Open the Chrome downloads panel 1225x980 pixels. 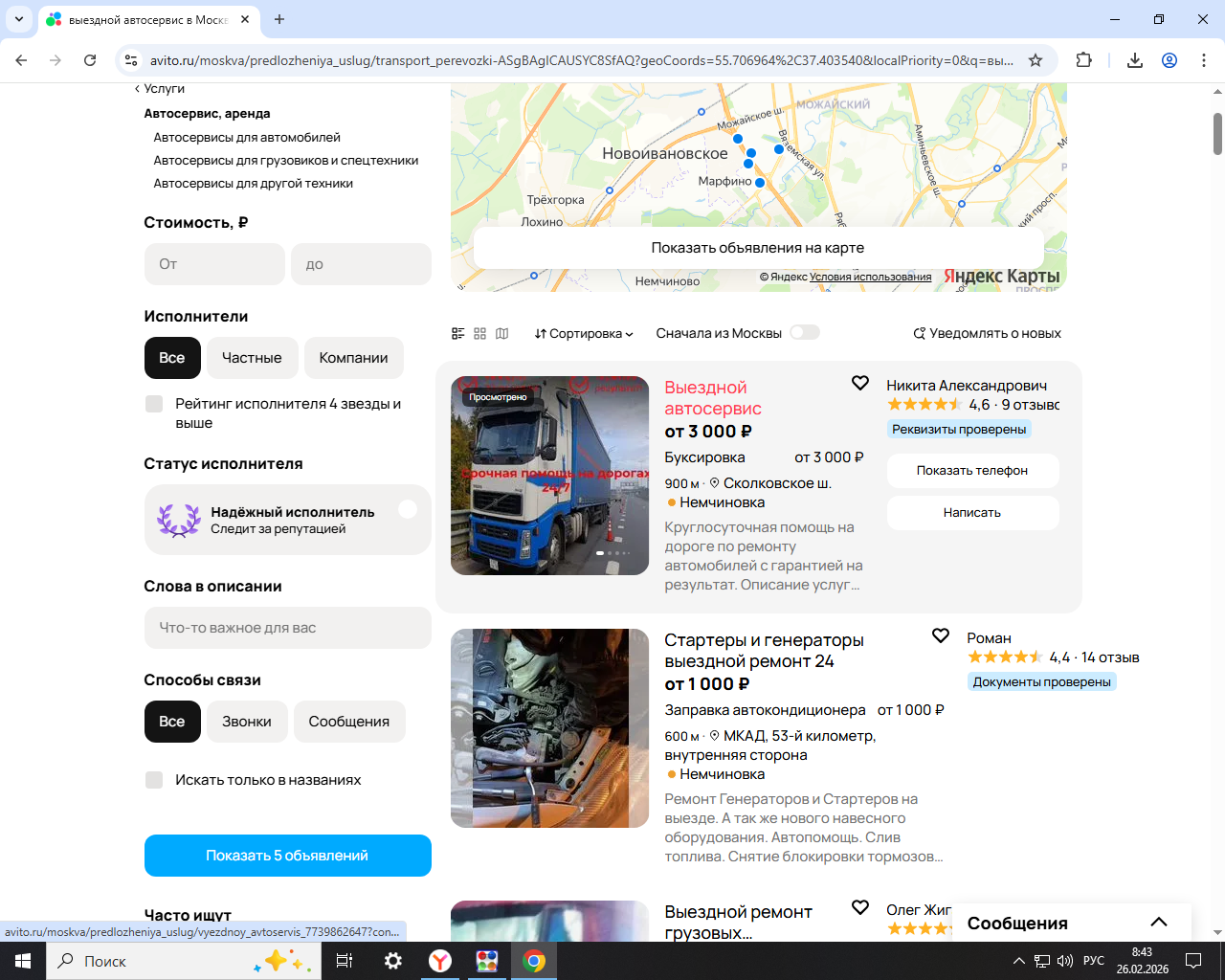point(1135,60)
